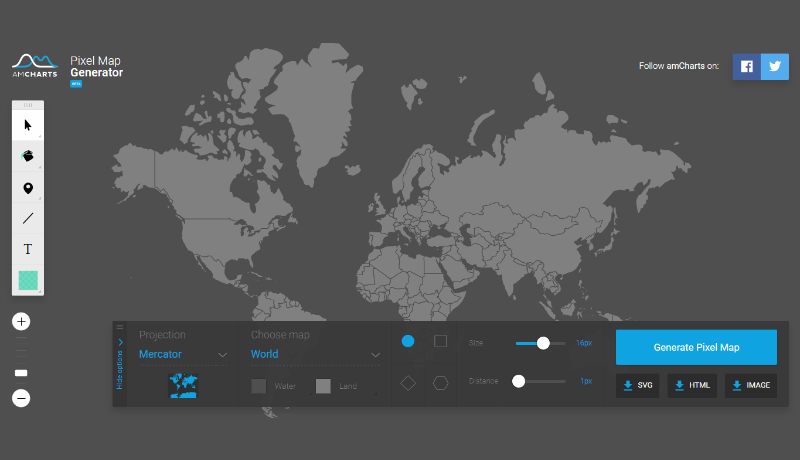Select the arrow pointer tool
Screen dimensions: 800x460
coord(28,125)
